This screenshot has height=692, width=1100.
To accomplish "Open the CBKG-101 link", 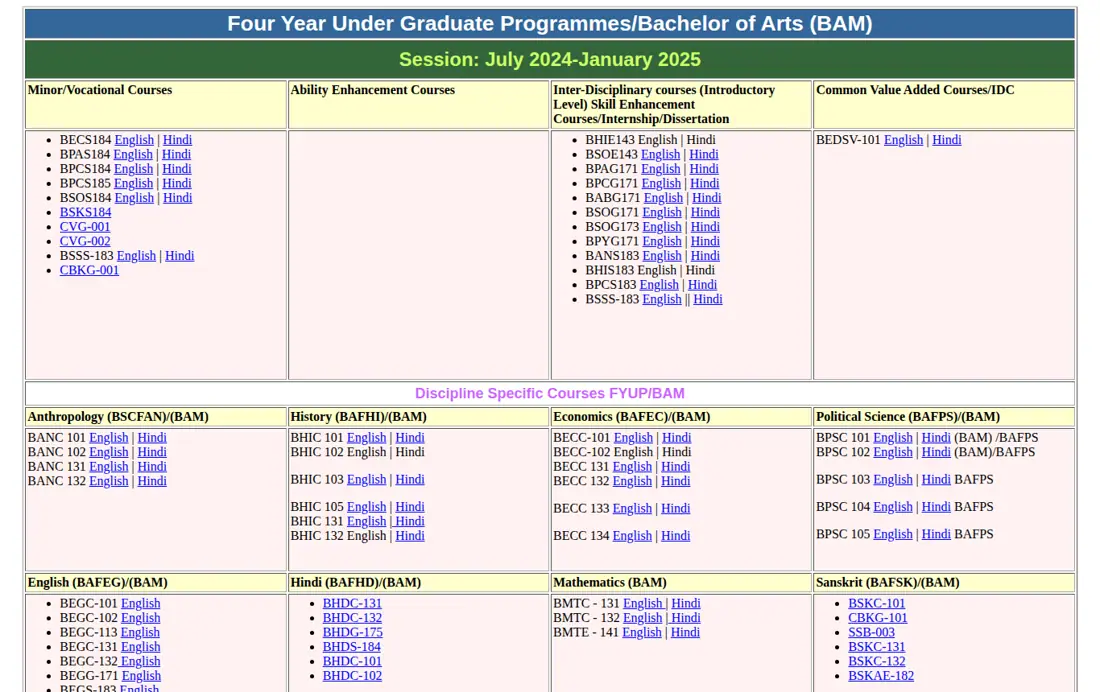I will (878, 618).
